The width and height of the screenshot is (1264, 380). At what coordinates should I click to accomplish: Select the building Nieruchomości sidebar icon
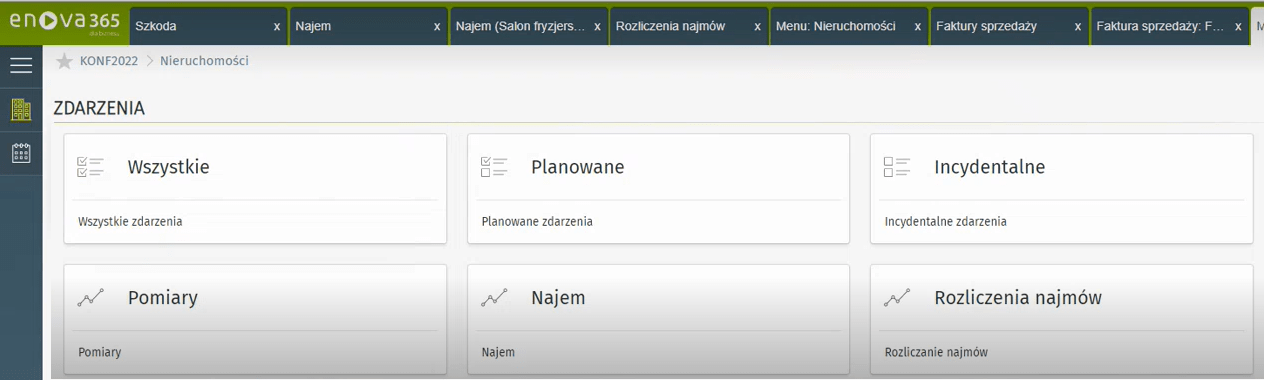21,110
